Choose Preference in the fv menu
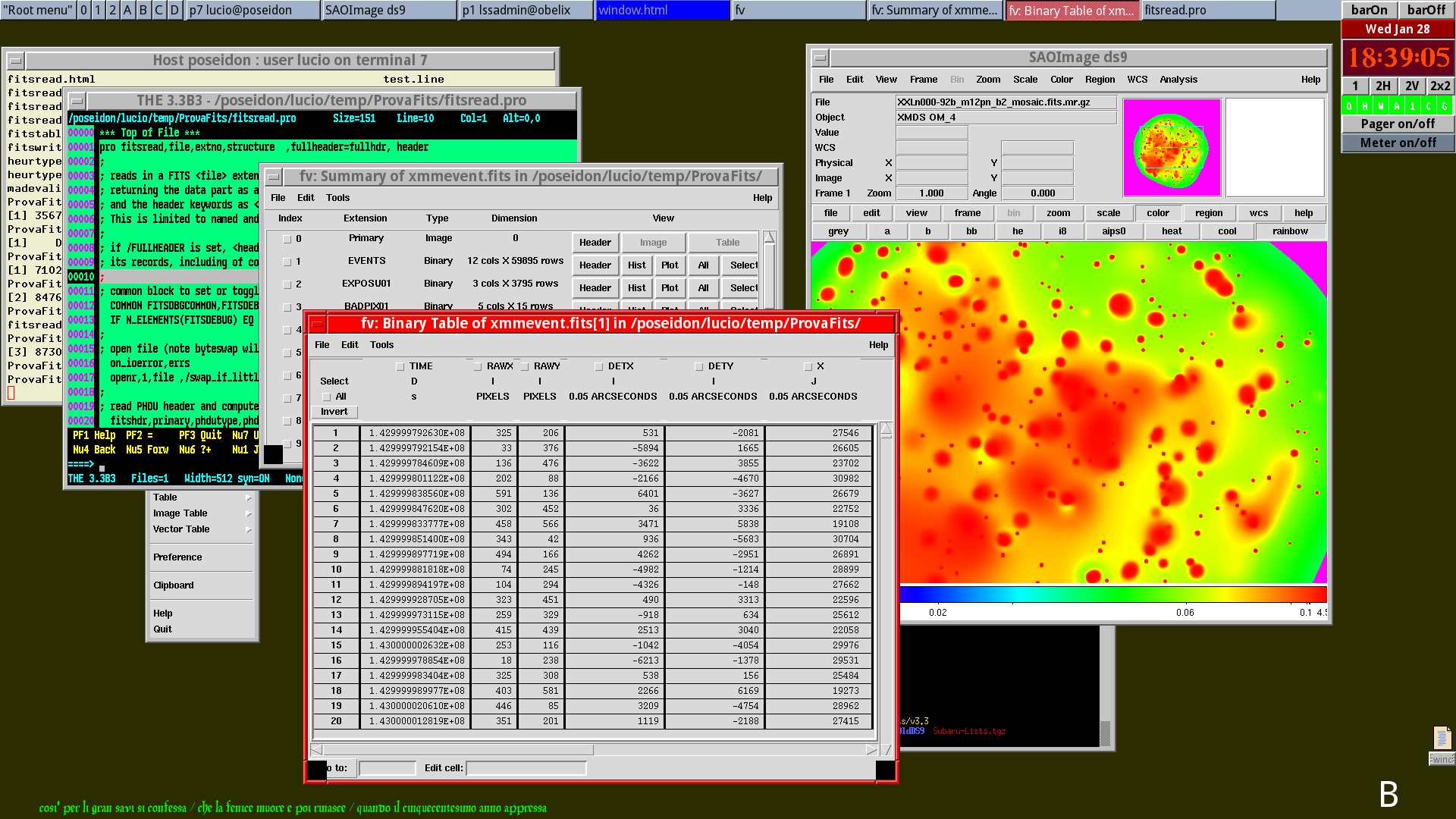The image size is (1456, 819). [177, 557]
